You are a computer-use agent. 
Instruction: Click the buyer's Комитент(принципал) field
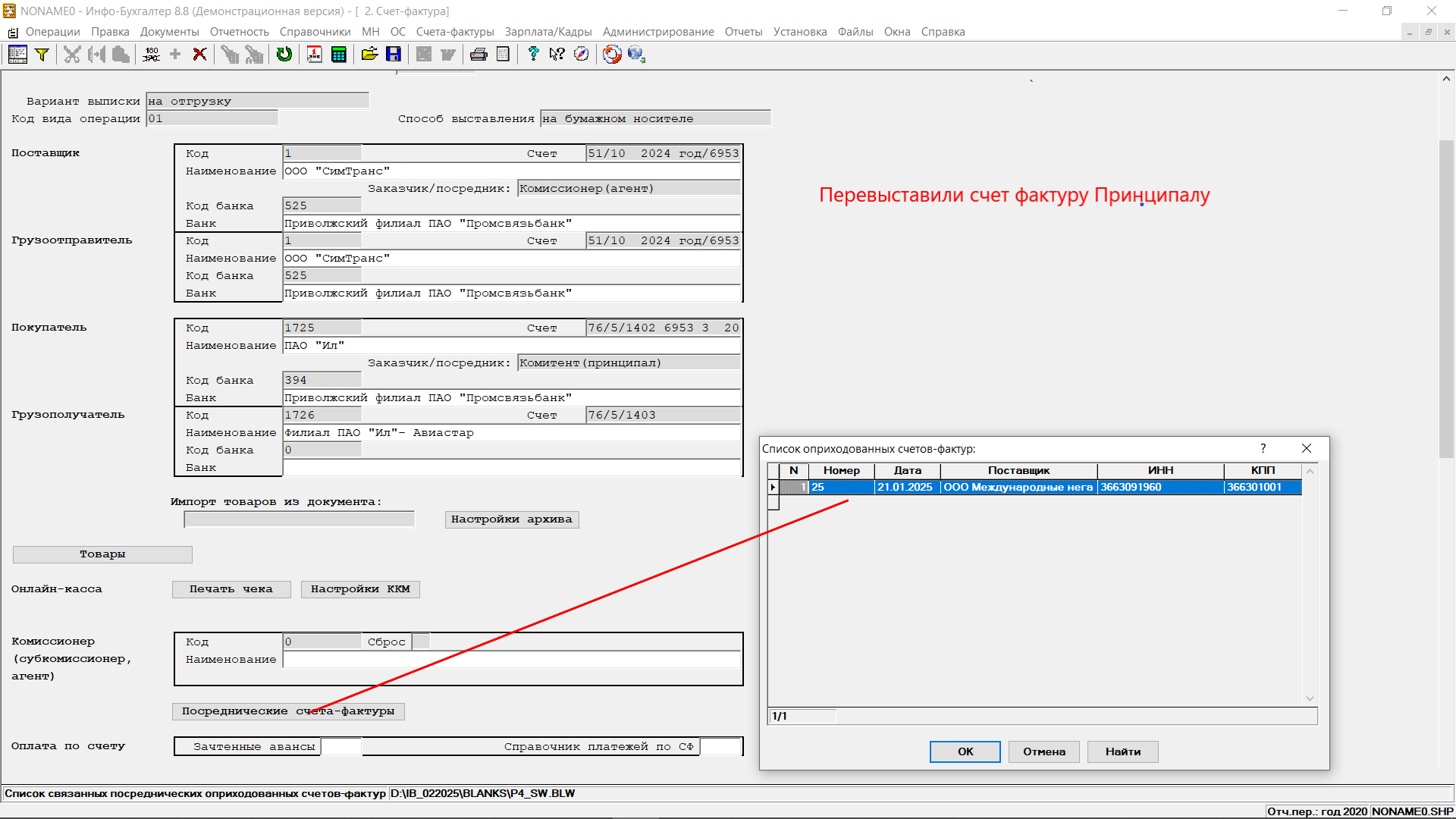[629, 362]
